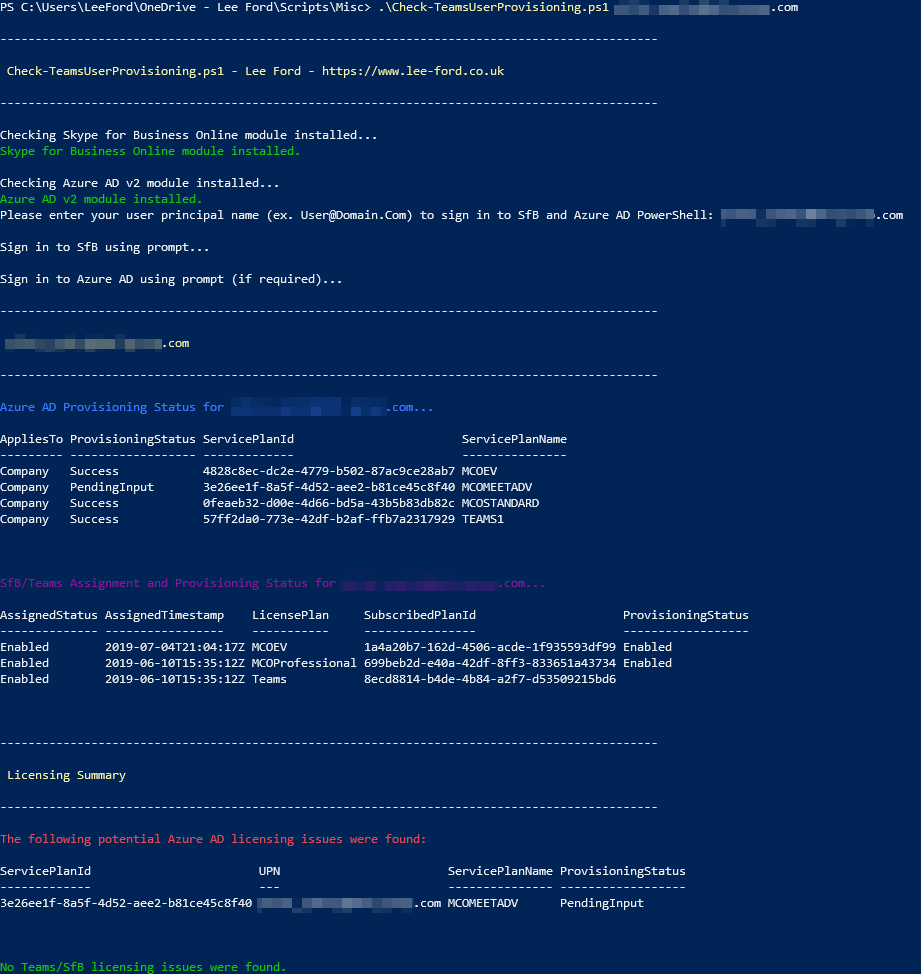921x974 pixels.
Task: Click PendingInput in the licensing issues table
Action: (601, 903)
